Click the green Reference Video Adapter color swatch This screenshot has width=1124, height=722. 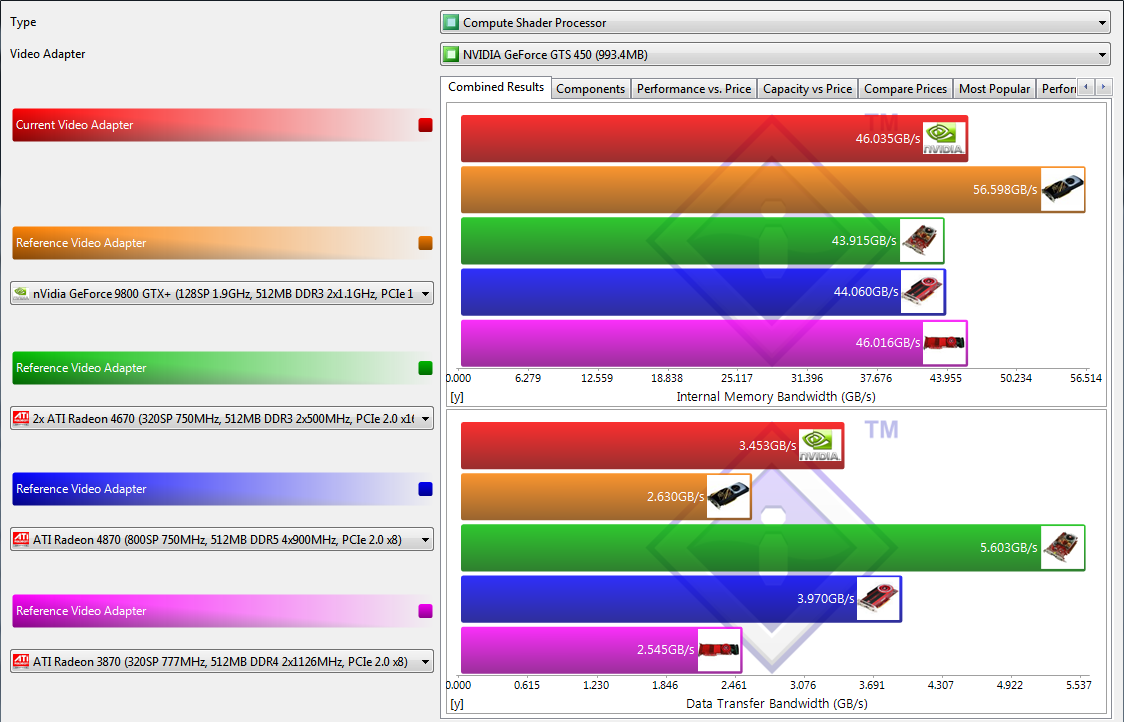point(425,368)
